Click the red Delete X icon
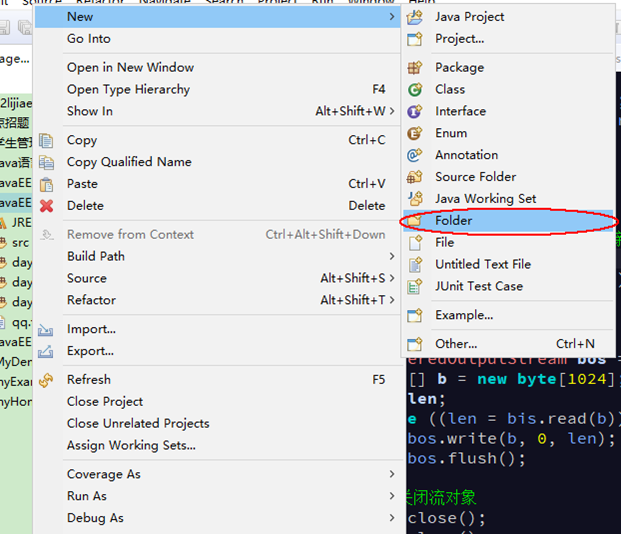The image size is (622, 535). (x=46, y=206)
